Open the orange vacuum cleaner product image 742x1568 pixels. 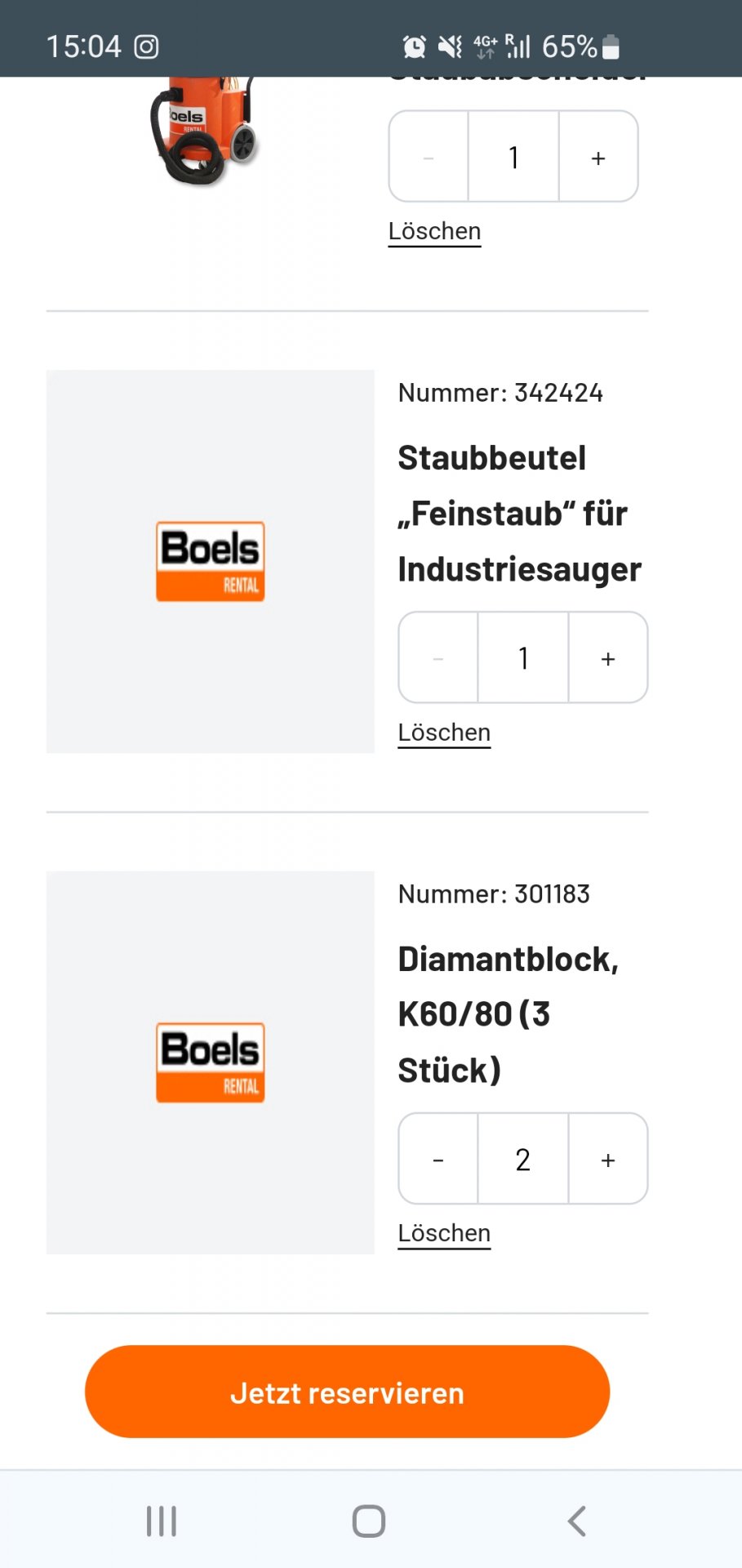pos(204,131)
